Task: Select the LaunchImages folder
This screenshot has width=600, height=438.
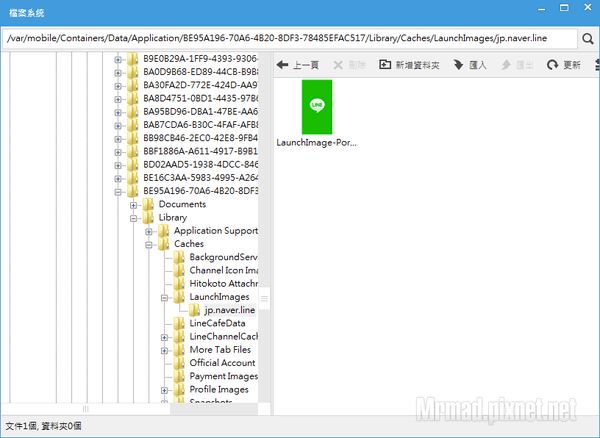Action: pyautogui.click(x=219, y=297)
